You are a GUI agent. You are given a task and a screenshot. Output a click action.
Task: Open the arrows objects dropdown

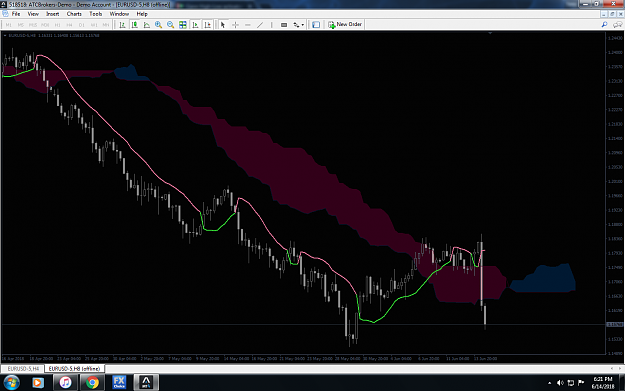(x=299, y=25)
